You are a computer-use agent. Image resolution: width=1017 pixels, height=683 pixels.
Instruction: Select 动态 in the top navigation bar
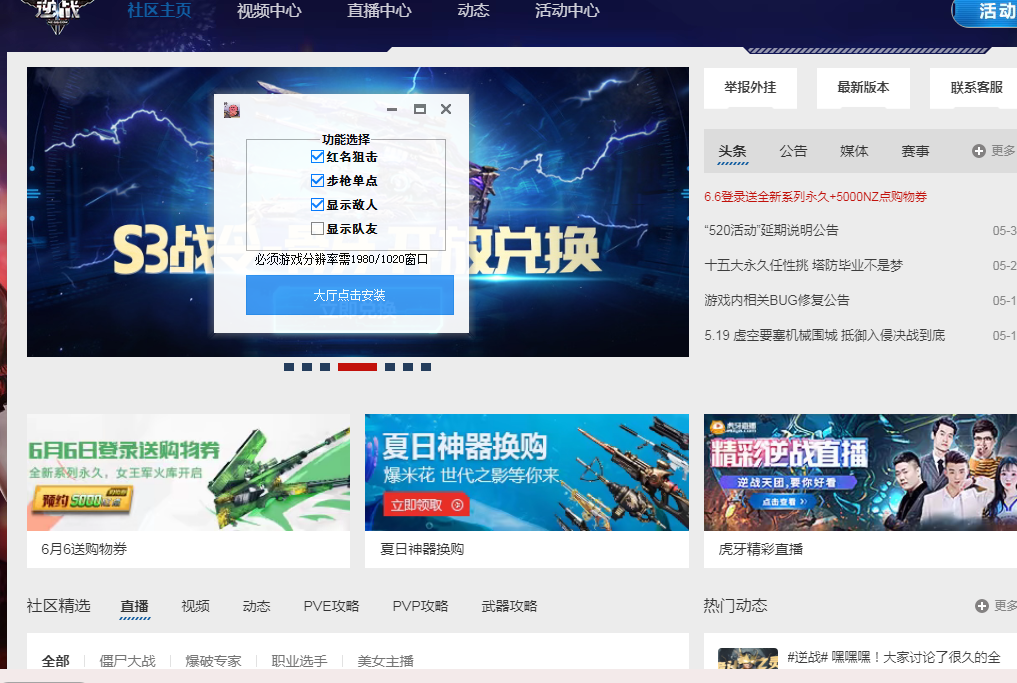point(473,10)
